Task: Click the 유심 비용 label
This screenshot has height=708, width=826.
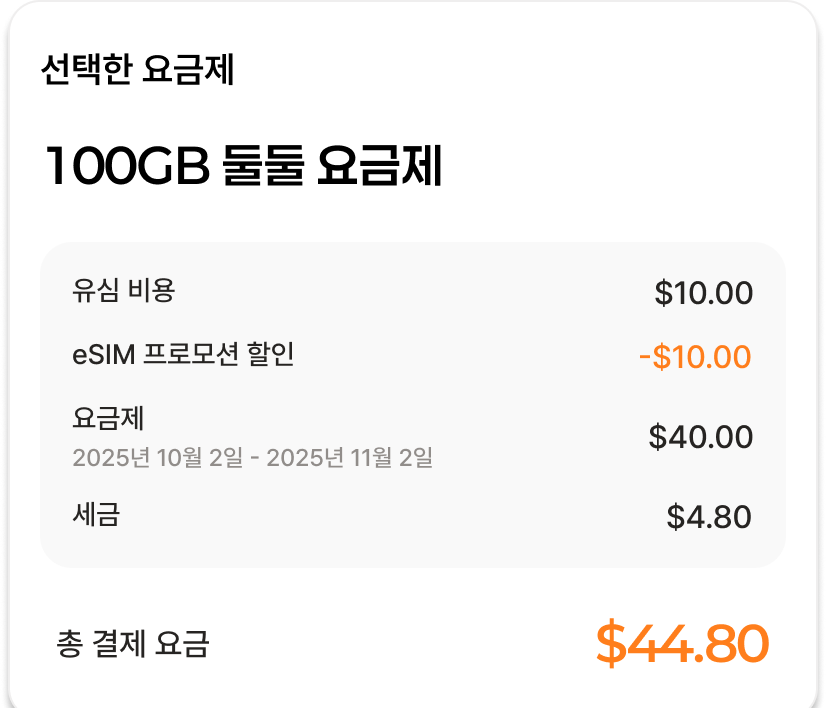Action: pos(124,291)
